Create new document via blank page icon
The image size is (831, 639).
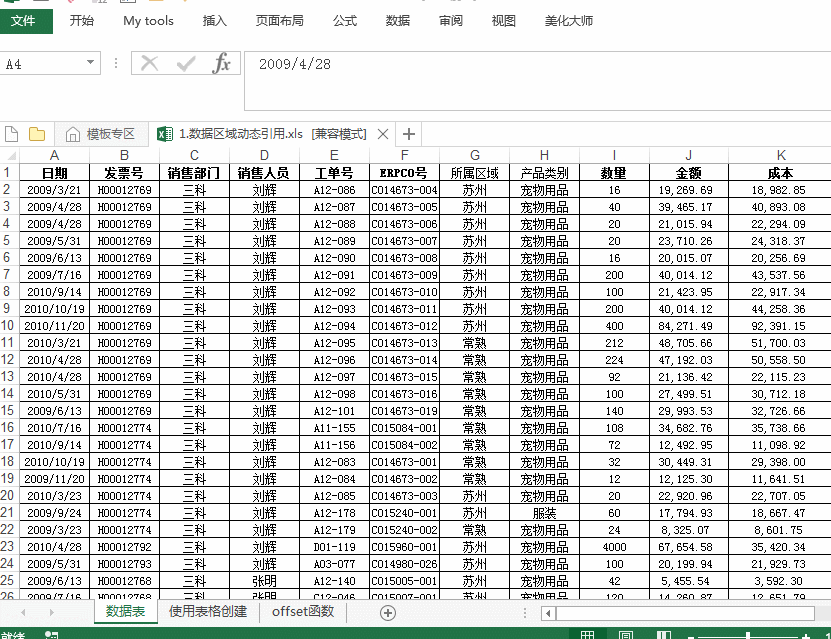point(11,134)
